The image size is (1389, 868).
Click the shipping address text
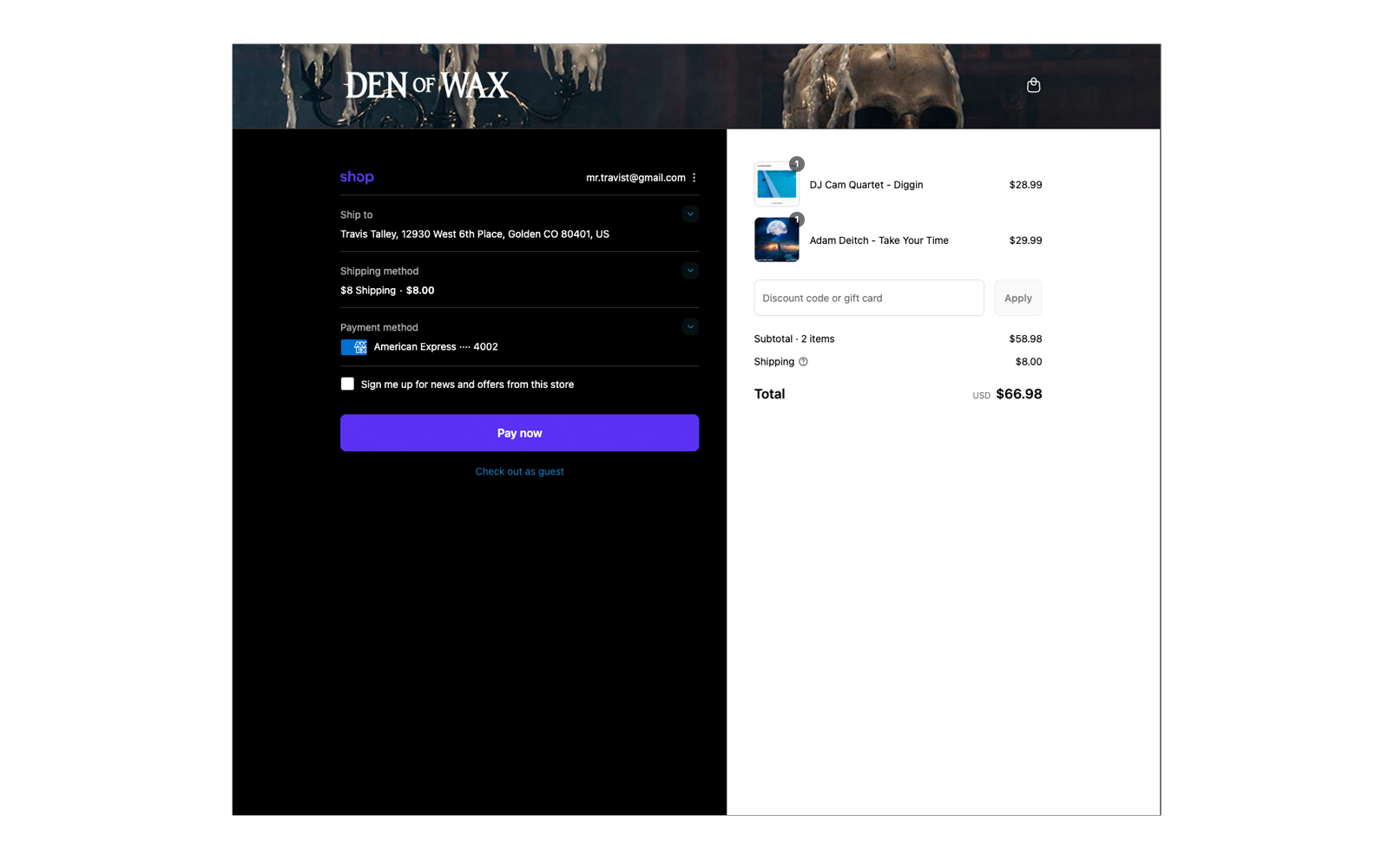click(475, 234)
